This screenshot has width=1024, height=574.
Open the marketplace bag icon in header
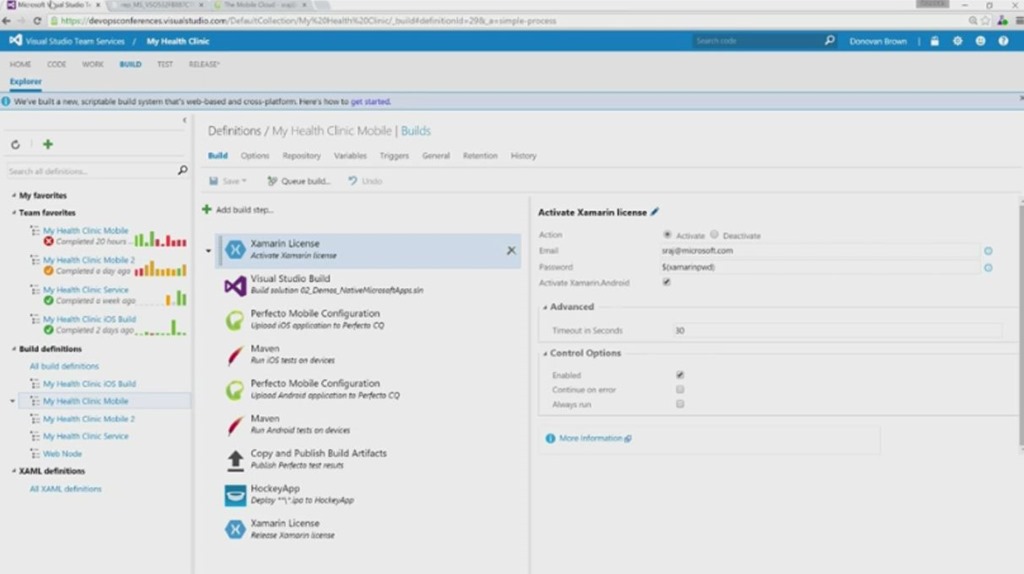935,41
